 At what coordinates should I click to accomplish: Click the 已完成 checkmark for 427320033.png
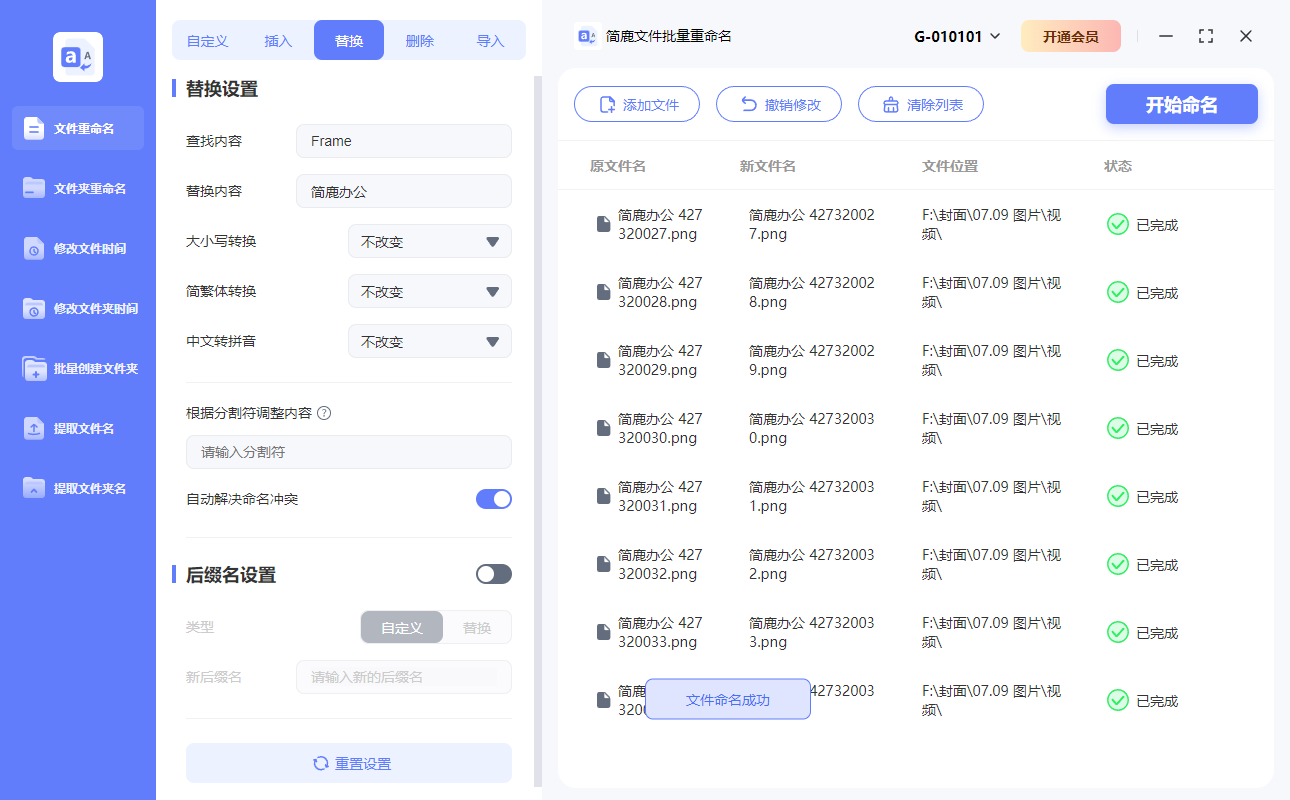point(1118,632)
